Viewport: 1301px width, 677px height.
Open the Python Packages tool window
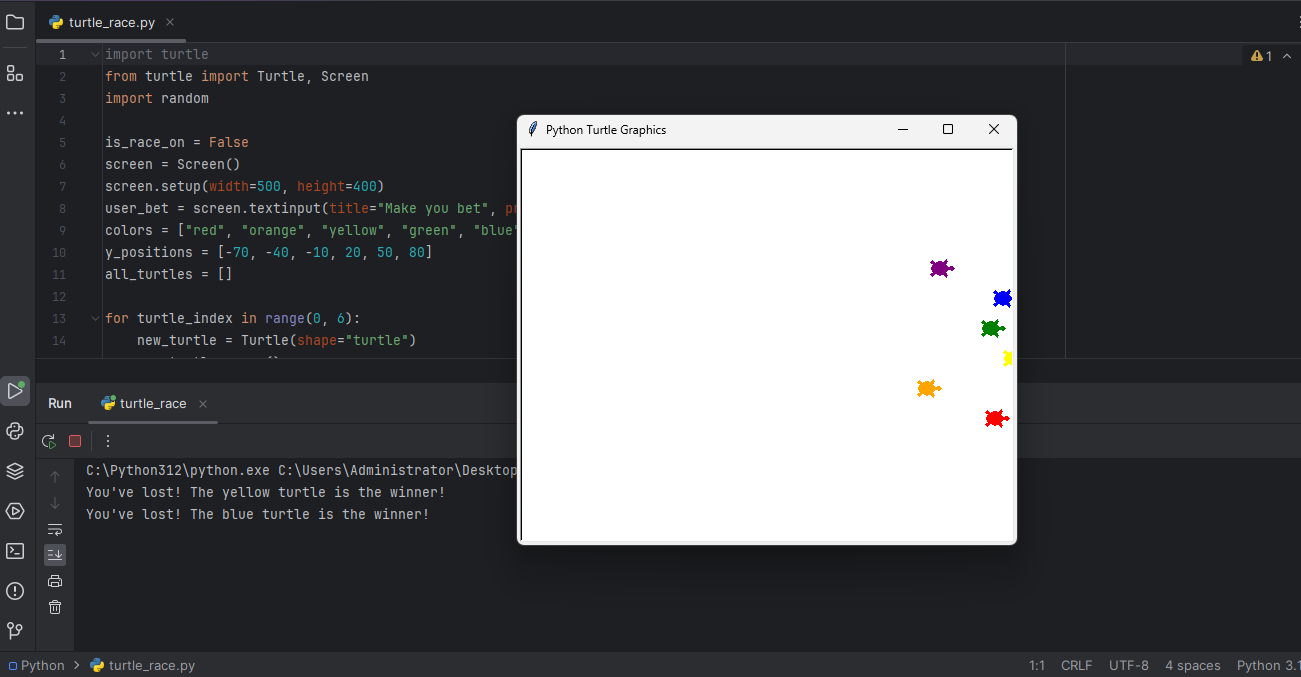click(15, 471)
